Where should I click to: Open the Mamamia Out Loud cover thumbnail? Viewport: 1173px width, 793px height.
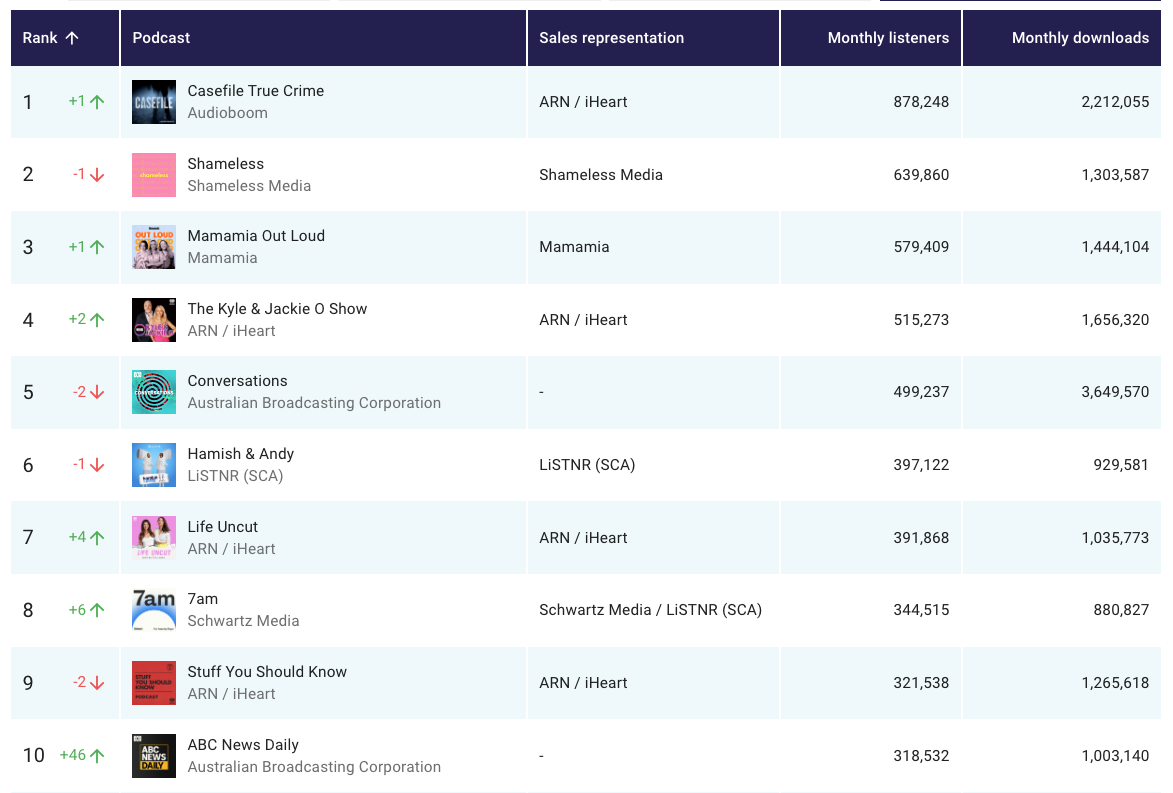point(154,247)
